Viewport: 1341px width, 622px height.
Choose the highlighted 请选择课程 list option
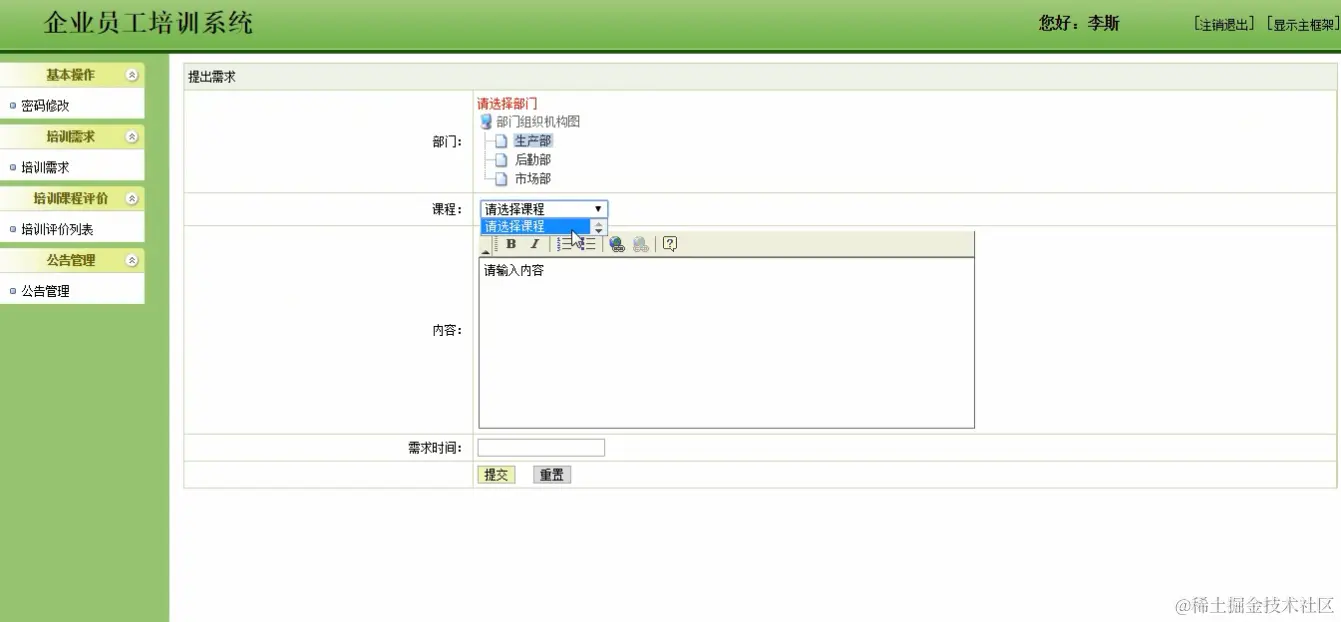536,227
